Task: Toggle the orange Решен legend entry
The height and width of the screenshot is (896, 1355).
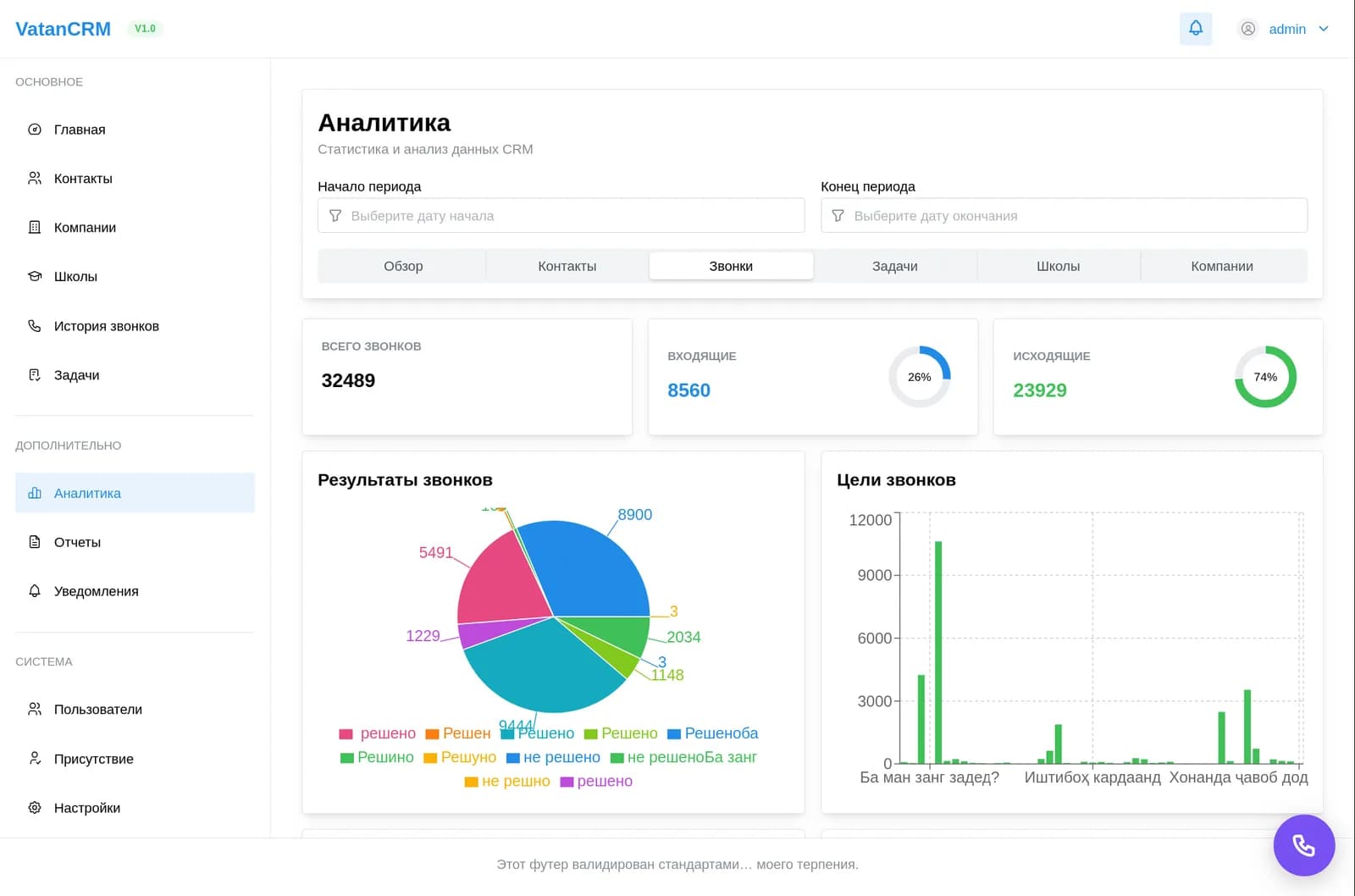Action: [x=458, y=733]
